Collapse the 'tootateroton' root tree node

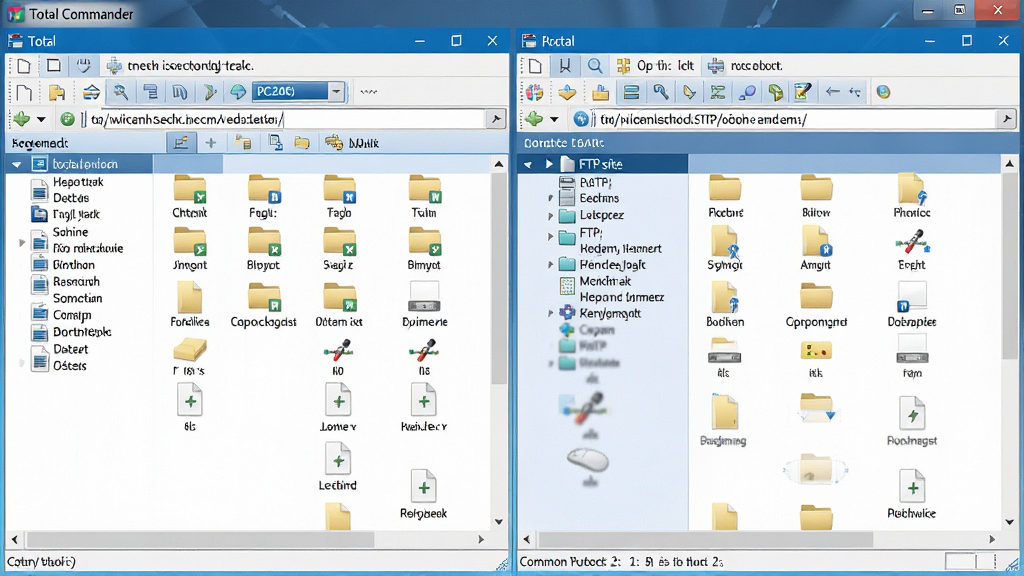coord(16,165)
